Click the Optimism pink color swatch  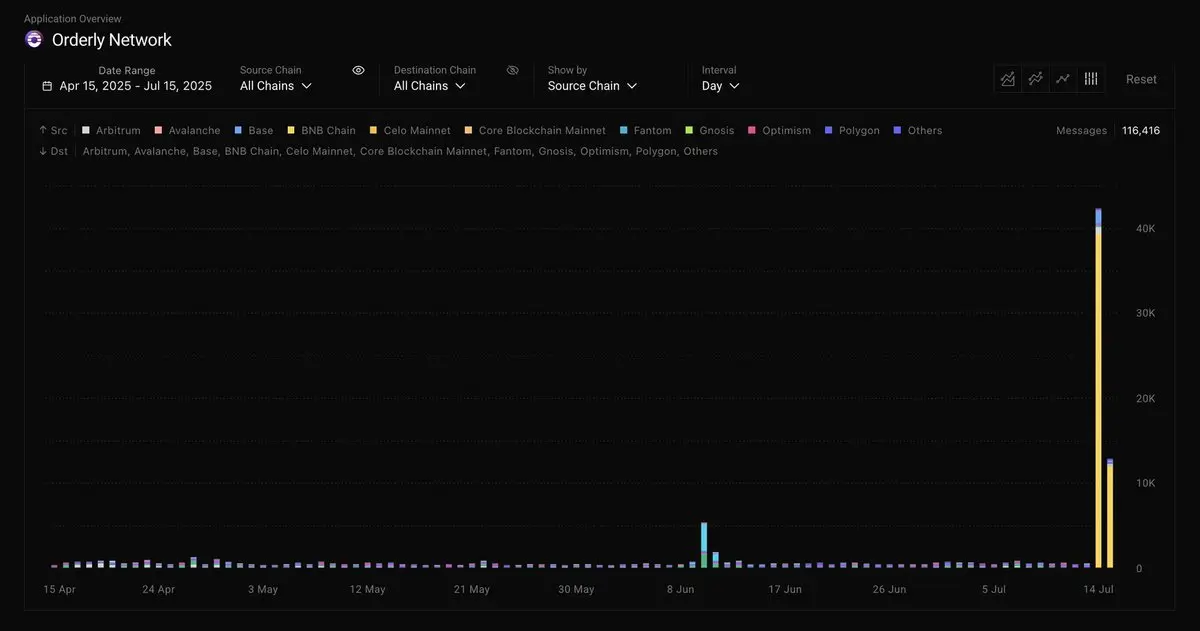tap(752, 130)
